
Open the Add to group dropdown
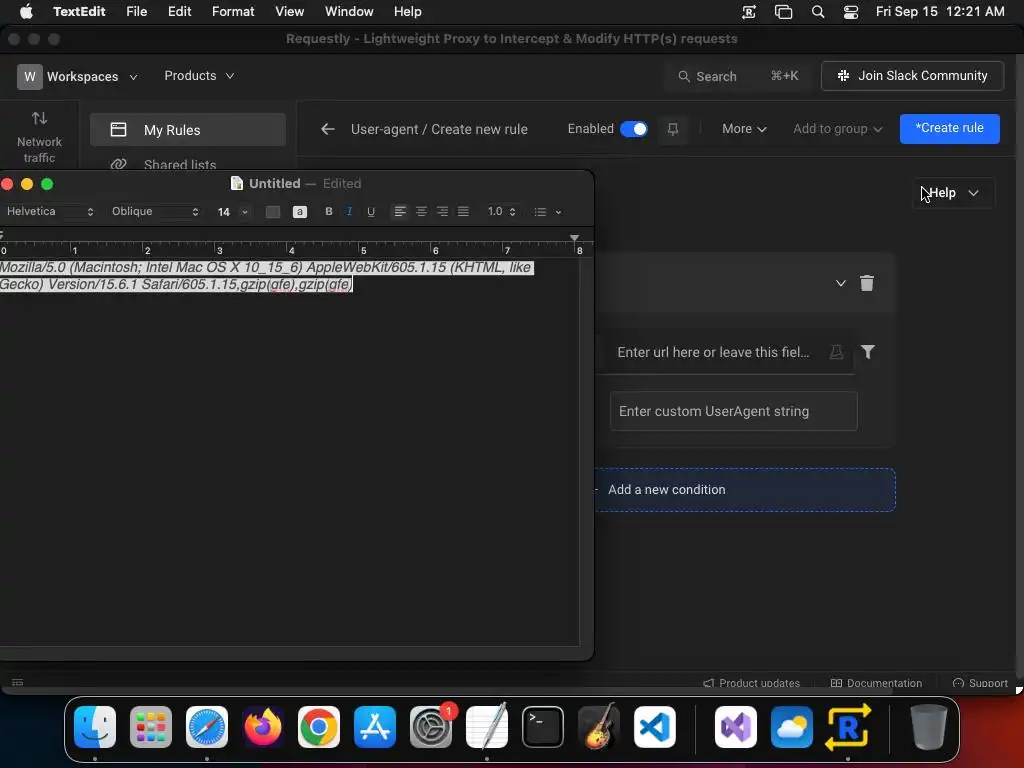pos(837,129)
